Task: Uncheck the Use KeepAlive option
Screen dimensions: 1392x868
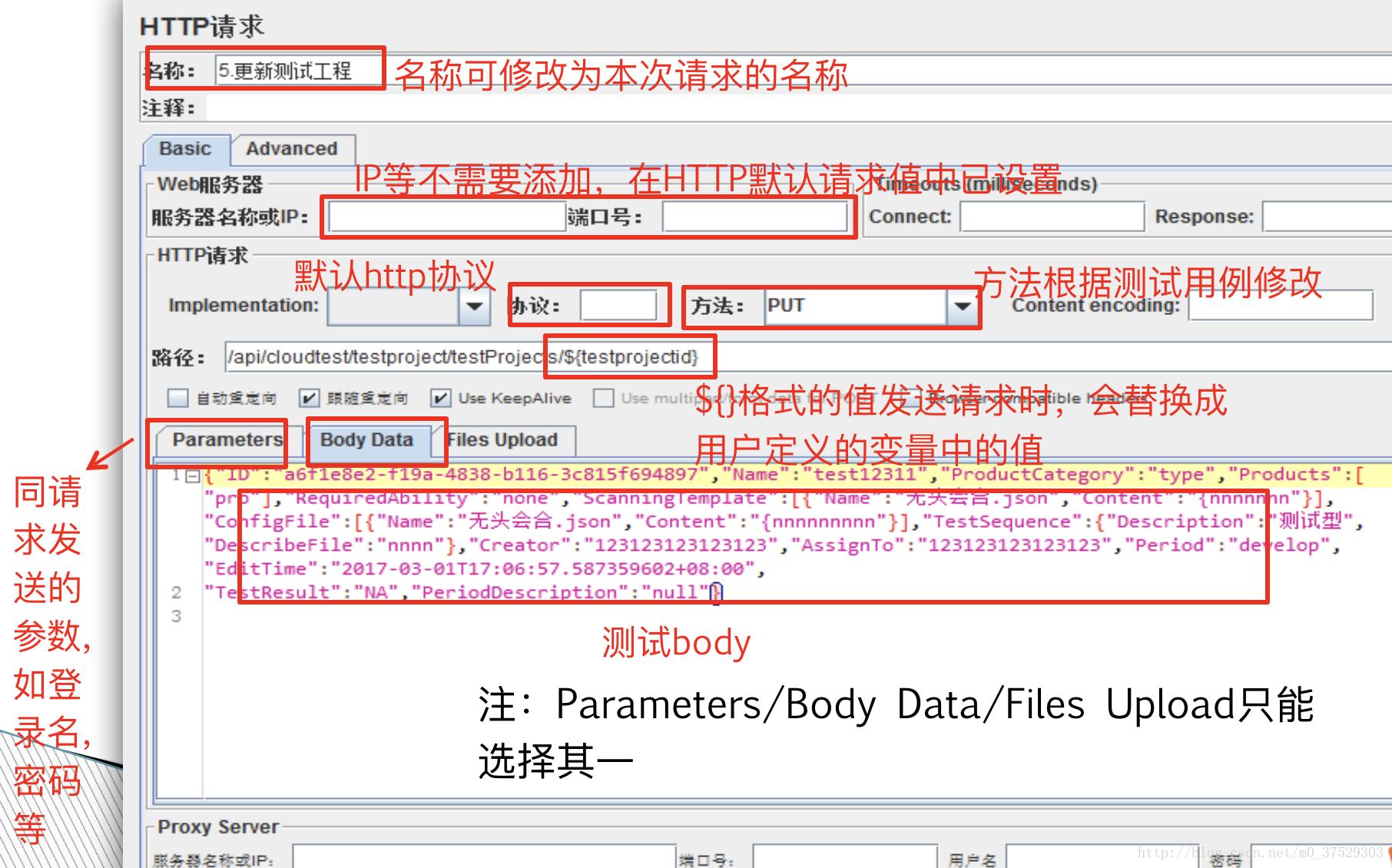Action: coord(441,398)
